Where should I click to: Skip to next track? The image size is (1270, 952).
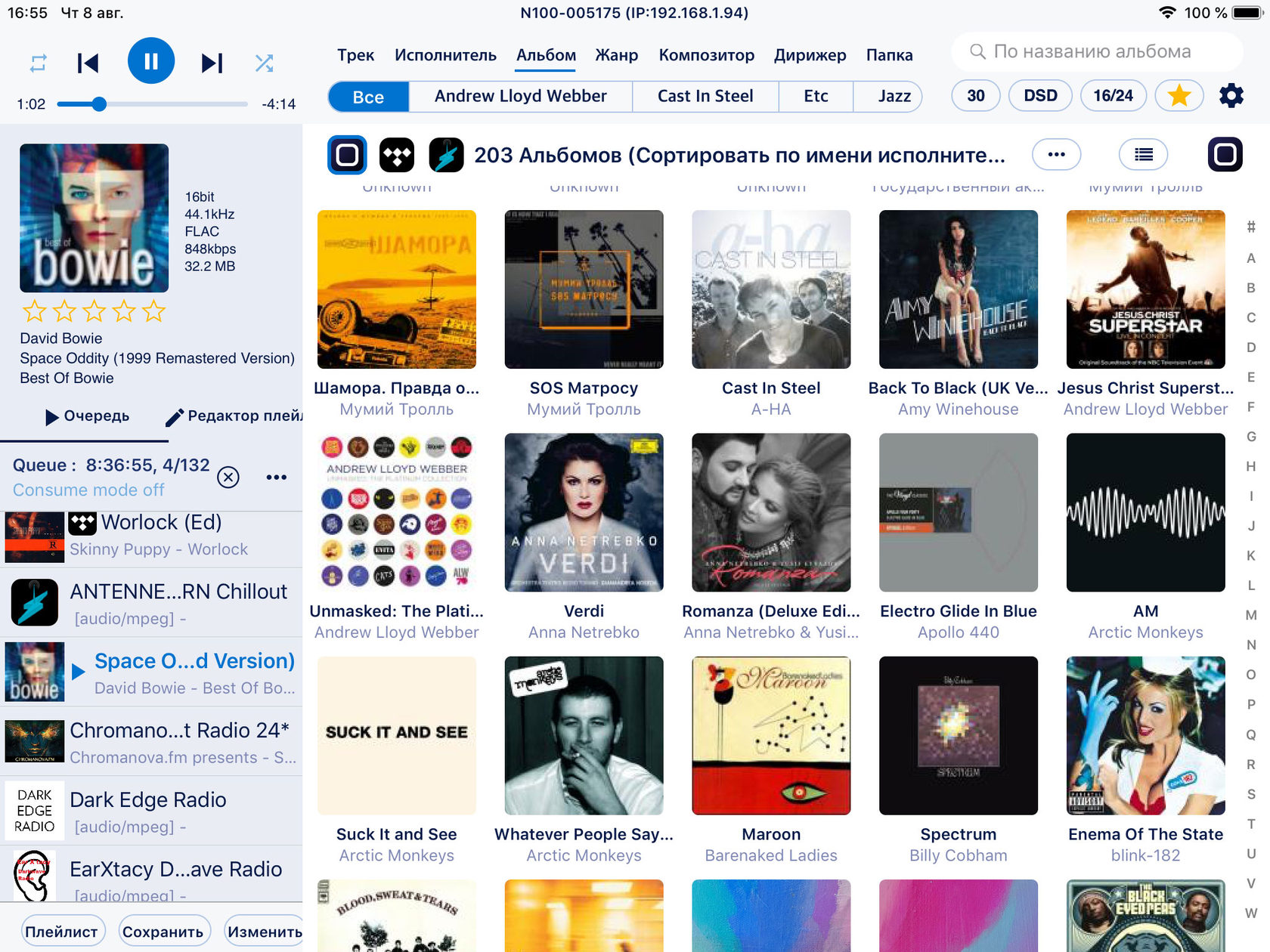click(212, 63)
